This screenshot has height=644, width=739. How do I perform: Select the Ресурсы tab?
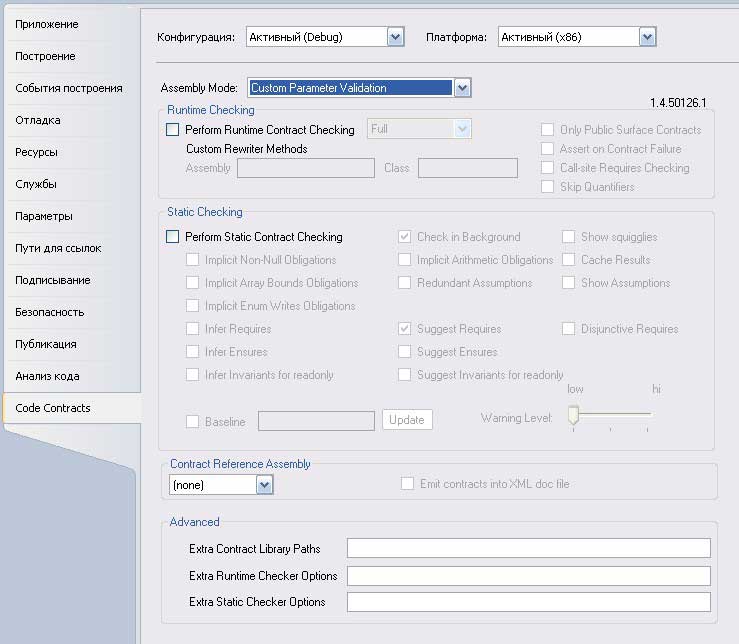tap(36, 152)
